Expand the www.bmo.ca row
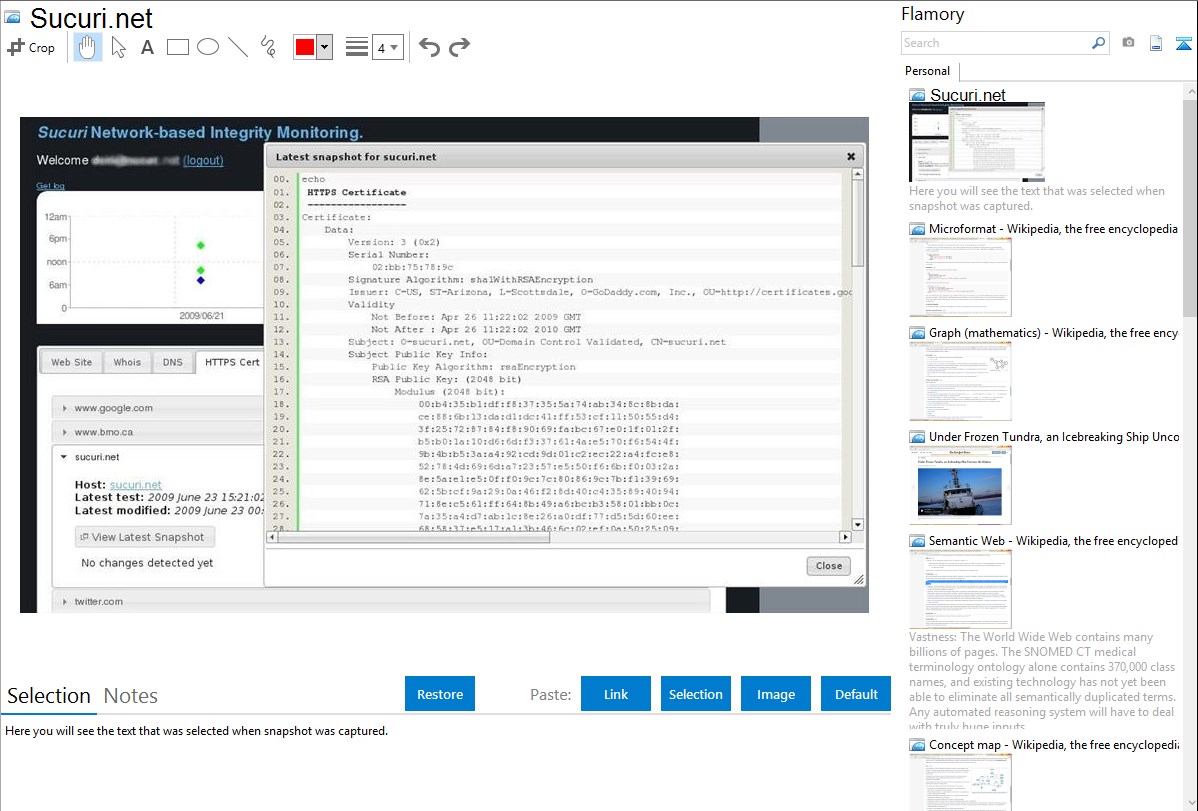This screenshot has width=1198, height=811. click(158, 432)
